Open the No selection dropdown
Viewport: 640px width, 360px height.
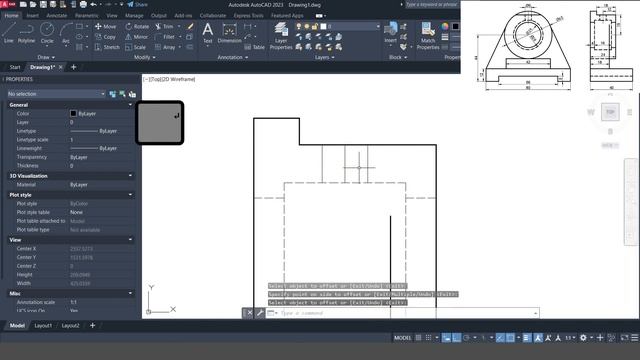56,94
